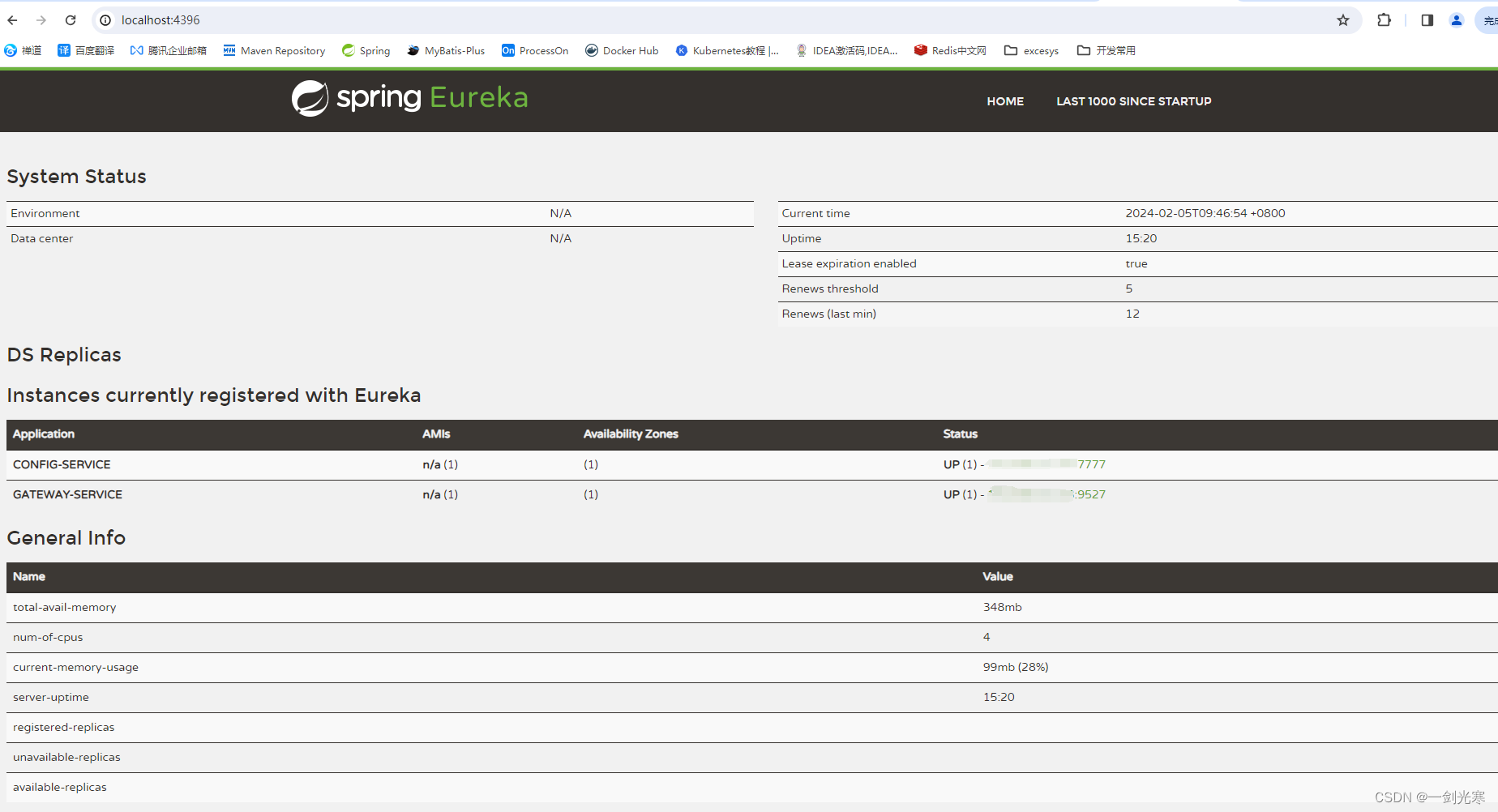Open CONFIG-SERVICE instance link ending 7777

pyautogui.click(x=1046, y=464)
